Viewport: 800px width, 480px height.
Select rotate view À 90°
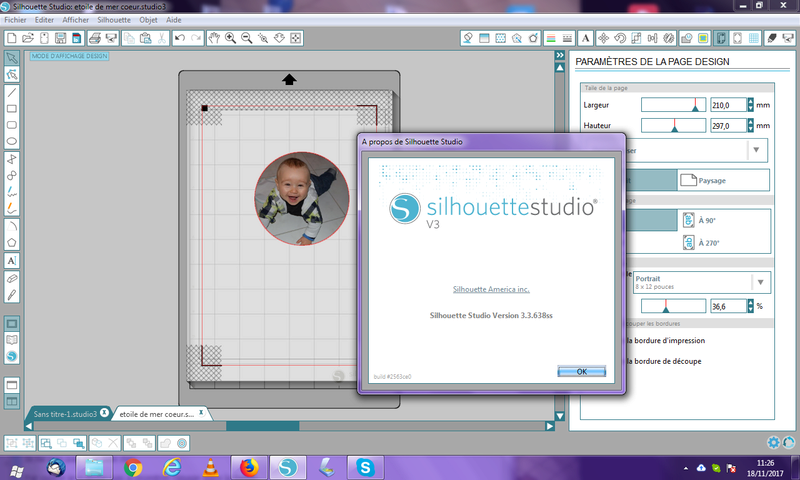point(699,220)
